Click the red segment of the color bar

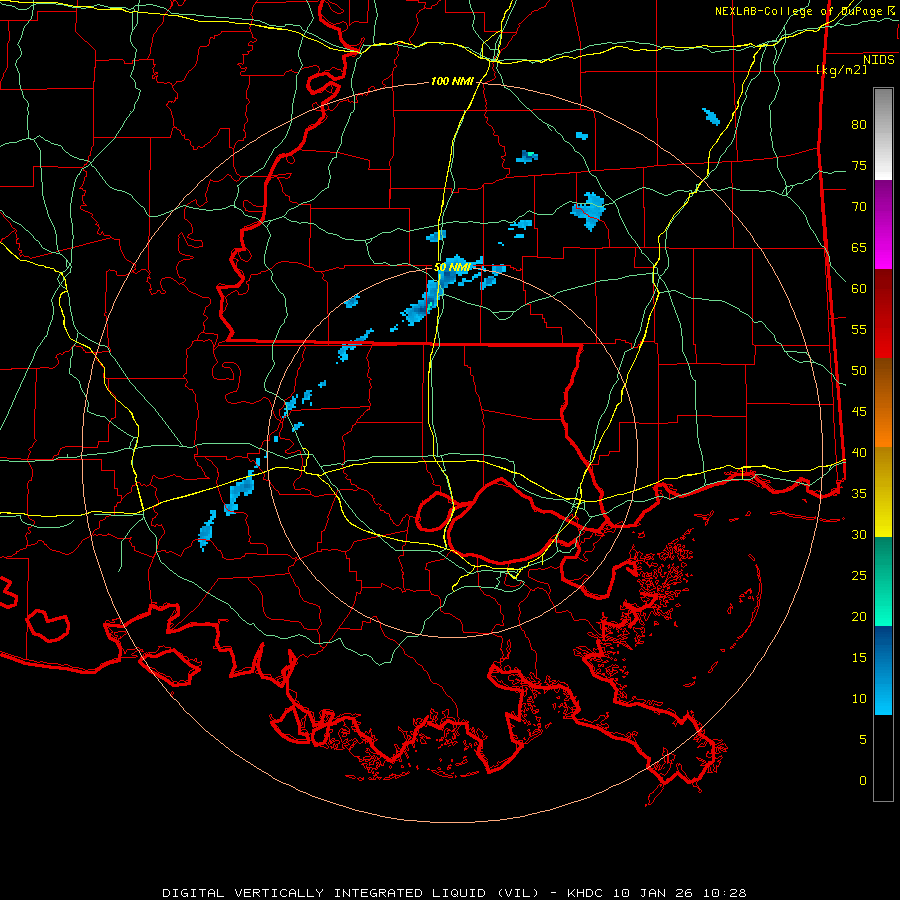pos(883,314)
